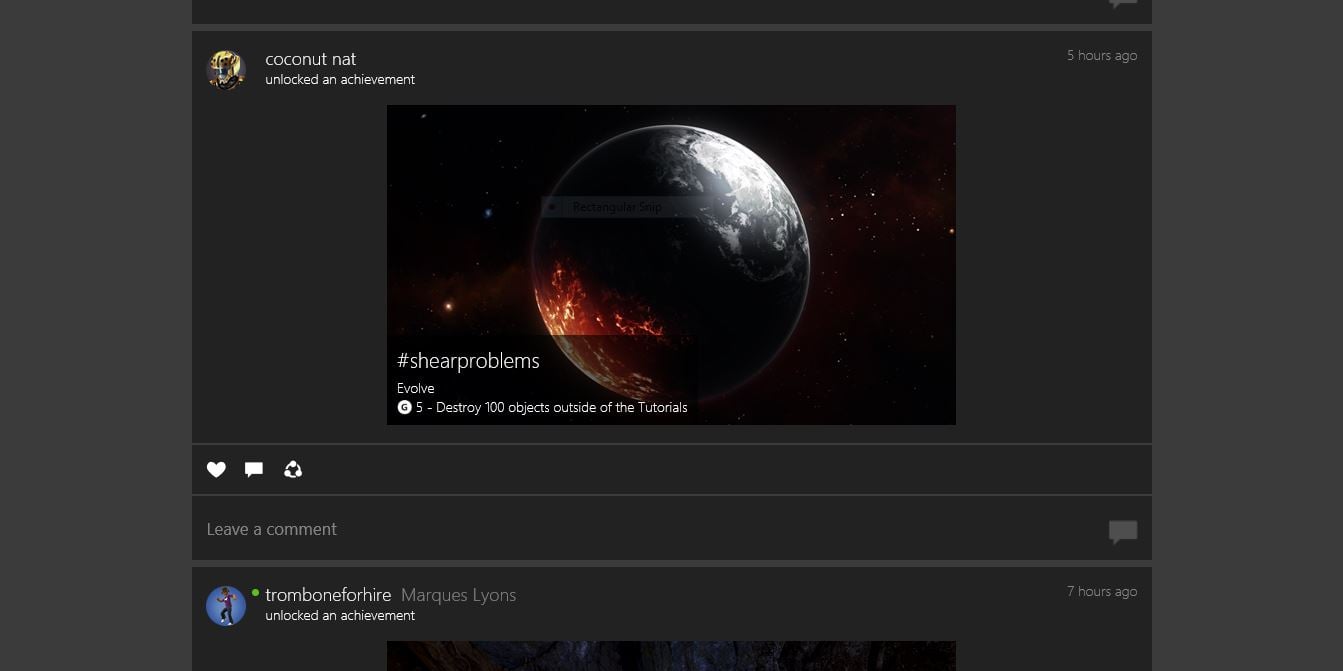This screenshot has height=671, width=1343.
Task: Click the Destroy 100 objects achievement description
Action: 562,407
